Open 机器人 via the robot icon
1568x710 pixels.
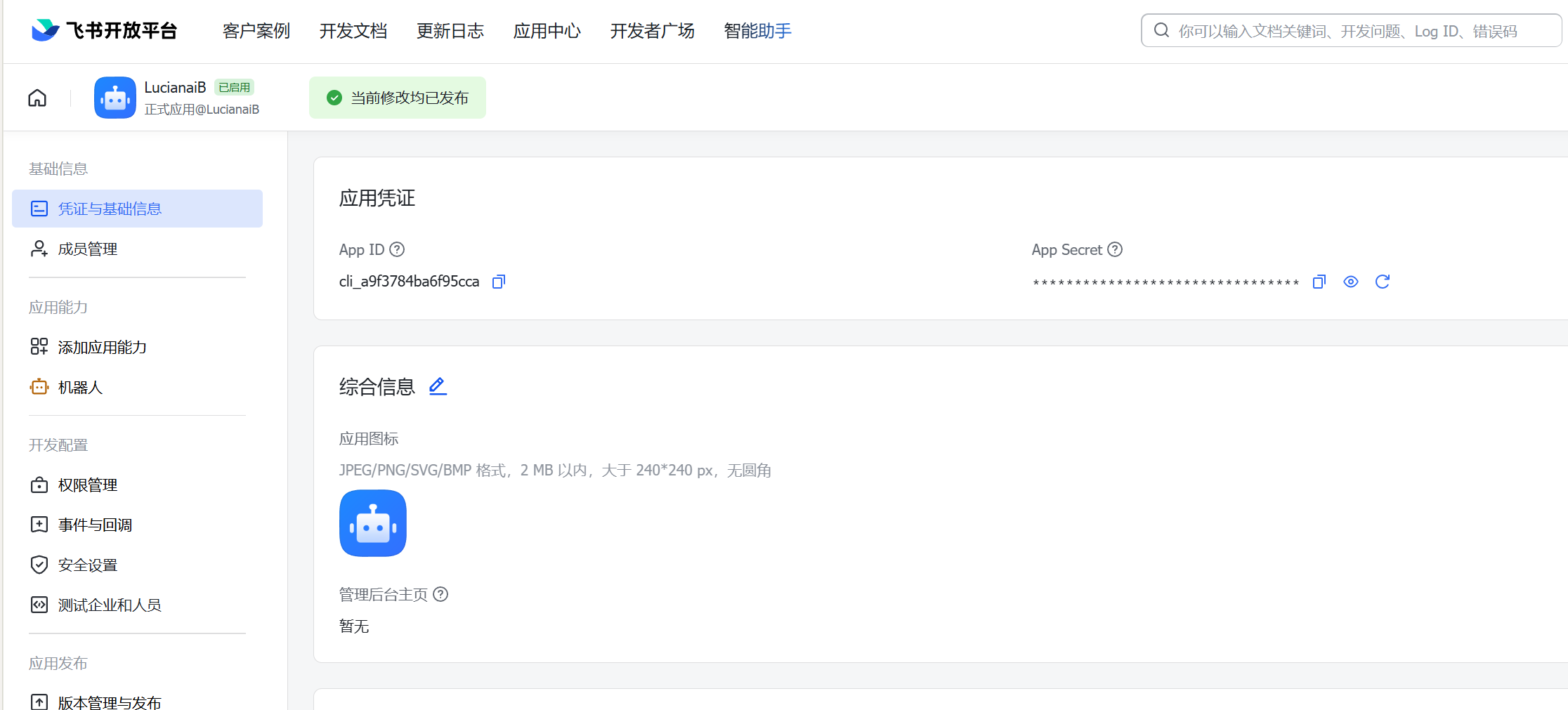tap(39, 387)
